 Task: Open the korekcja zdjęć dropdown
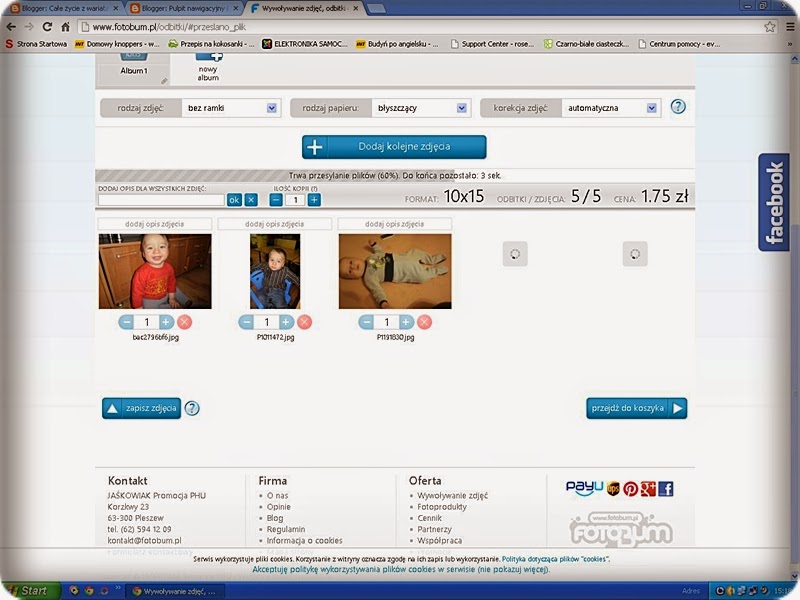(611, 108)
